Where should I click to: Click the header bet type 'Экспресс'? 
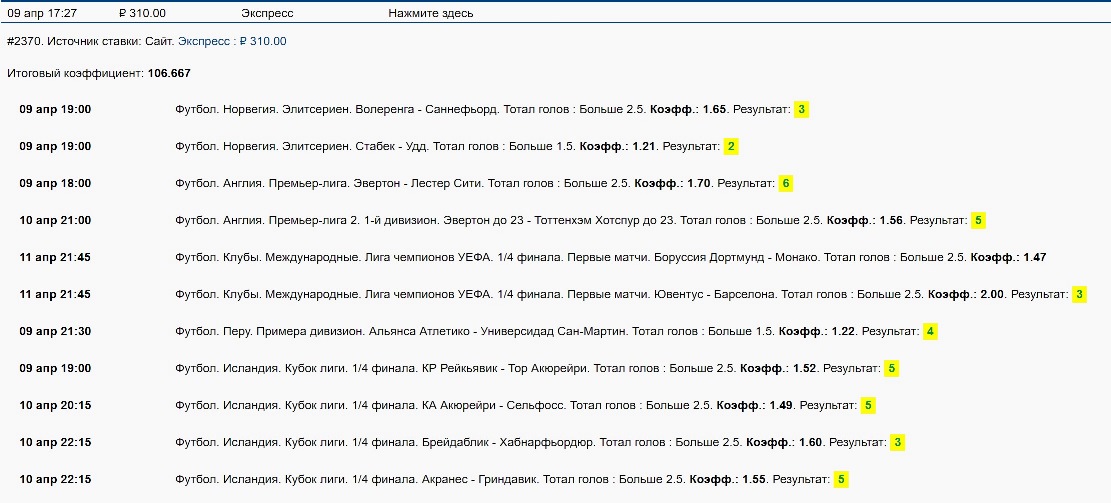267,13
